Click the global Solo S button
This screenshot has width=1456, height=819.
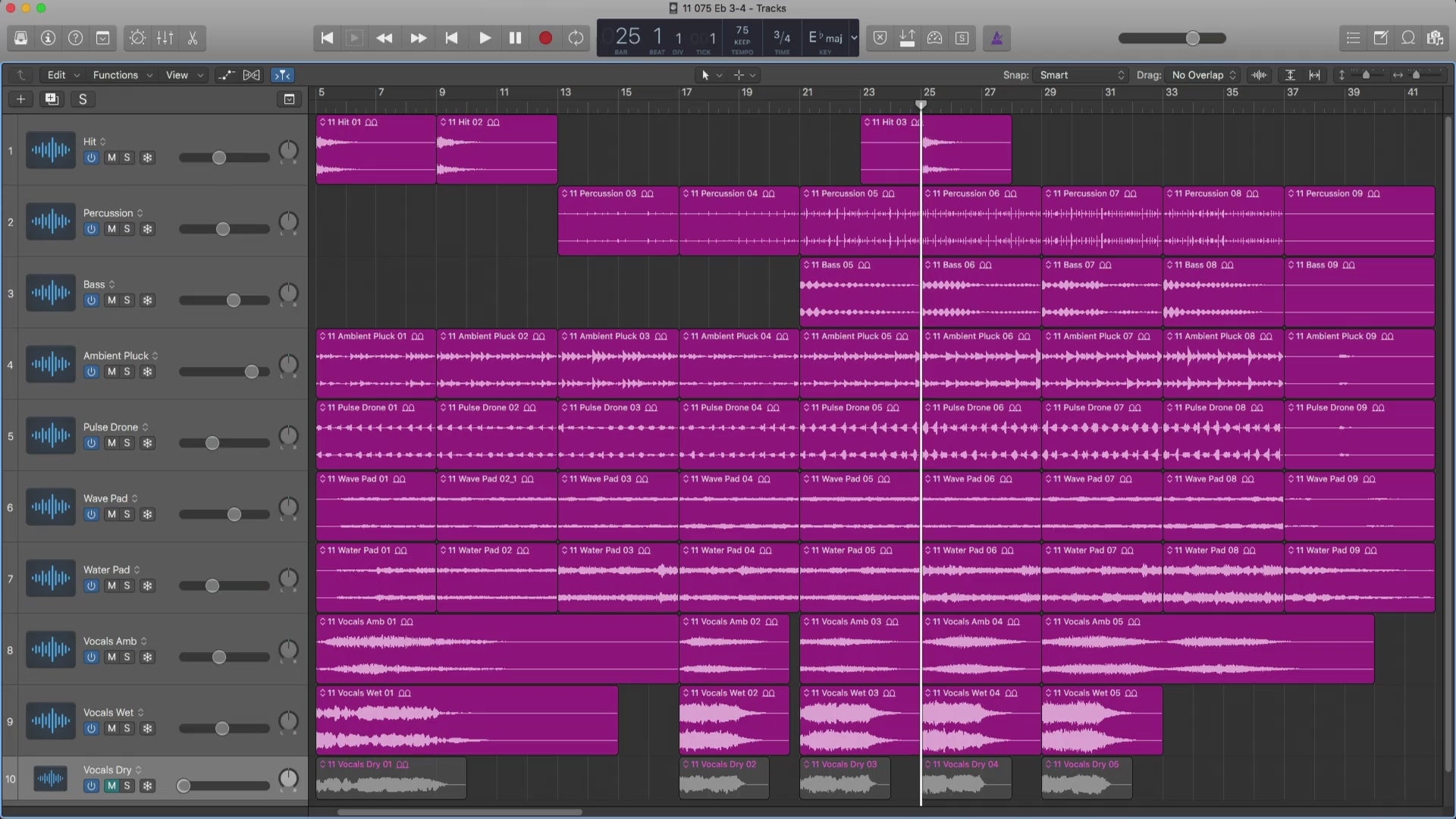(x=83, y=99)
